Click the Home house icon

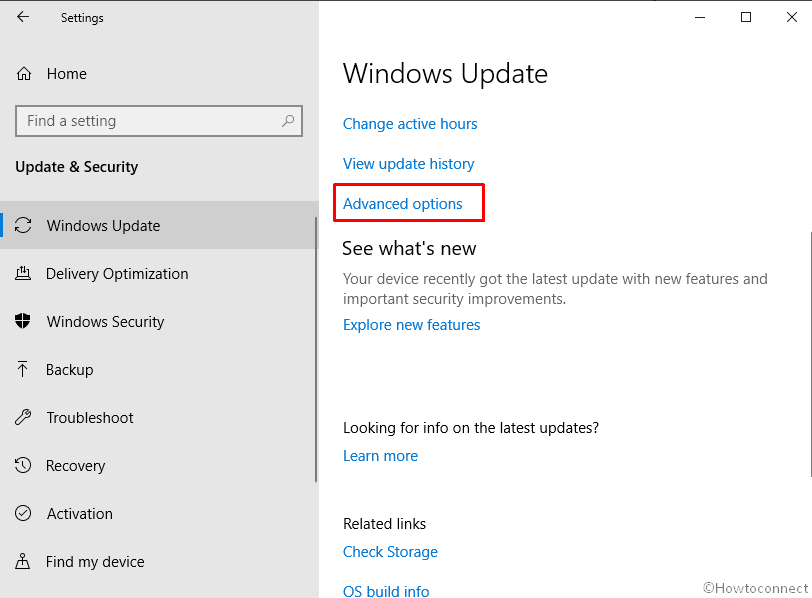[24, 74]
